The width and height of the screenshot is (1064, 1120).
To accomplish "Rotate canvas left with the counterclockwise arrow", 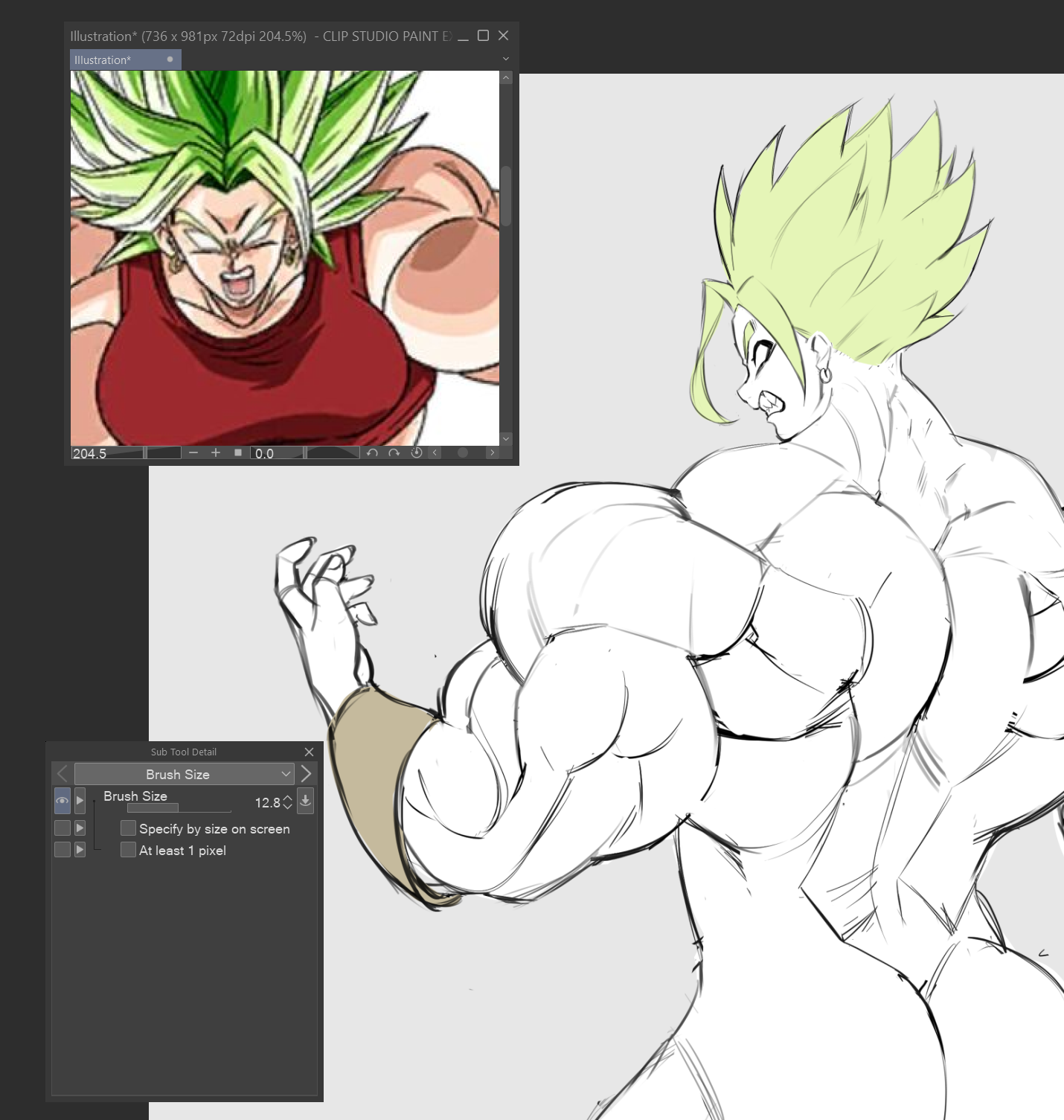I will (372, 452).
